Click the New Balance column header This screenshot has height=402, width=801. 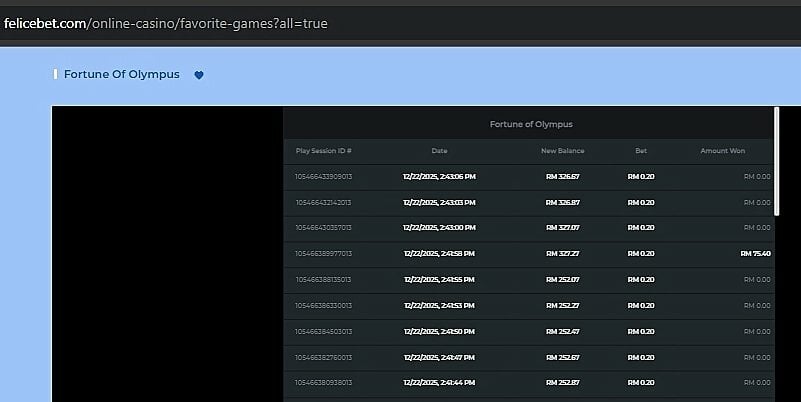tap(562, 151)
